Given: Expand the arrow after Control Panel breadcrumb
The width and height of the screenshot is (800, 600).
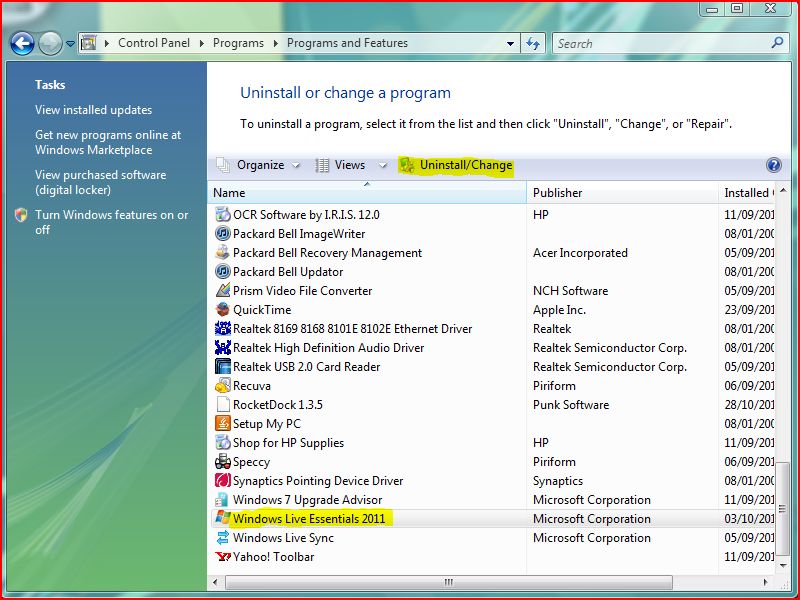Looking at the screenshot, I should click(202, 43).
